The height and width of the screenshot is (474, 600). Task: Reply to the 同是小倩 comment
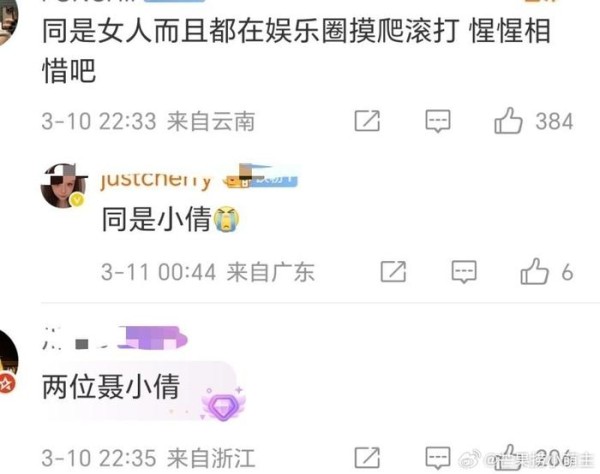click(x=464, y=272)
